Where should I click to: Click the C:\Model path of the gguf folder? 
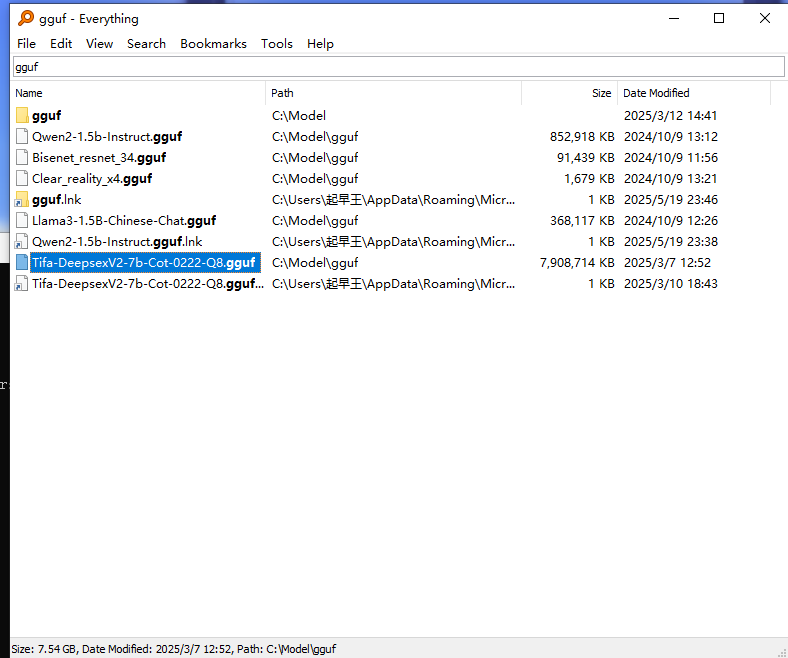tap(299, 116)
